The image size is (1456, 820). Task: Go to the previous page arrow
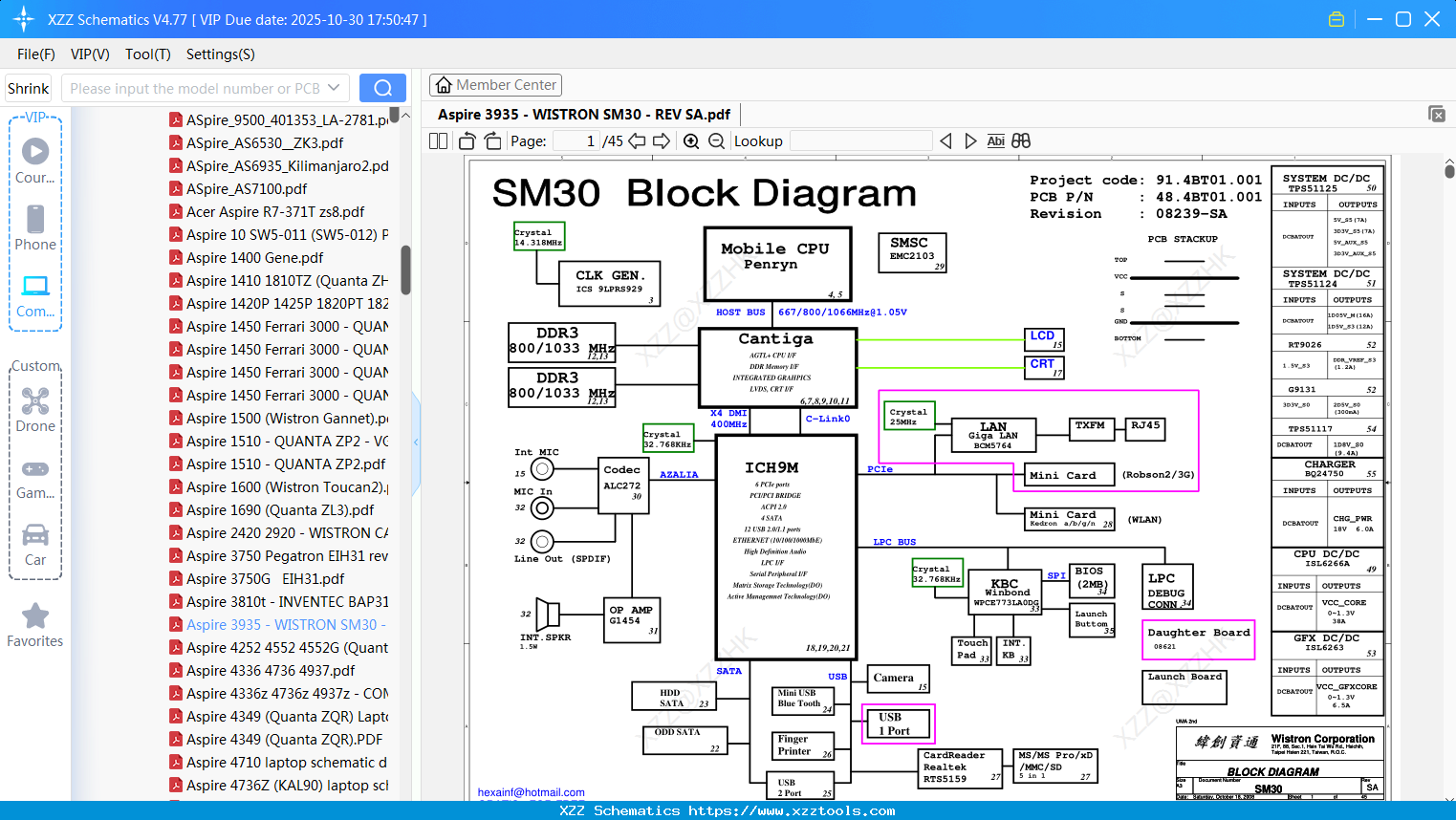pos(637,140)
